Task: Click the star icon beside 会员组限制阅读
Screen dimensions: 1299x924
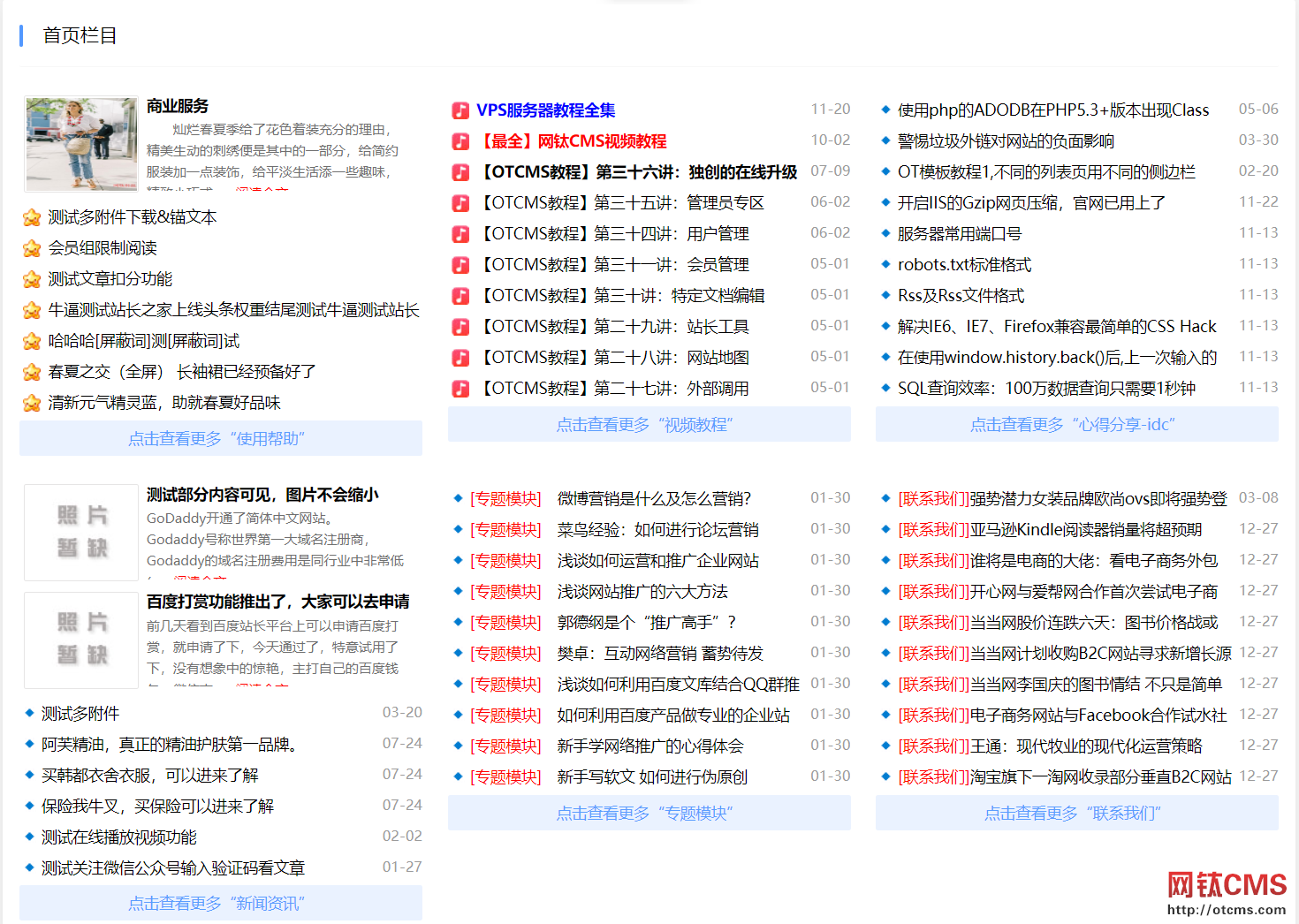Action: [x=32, y=248]
